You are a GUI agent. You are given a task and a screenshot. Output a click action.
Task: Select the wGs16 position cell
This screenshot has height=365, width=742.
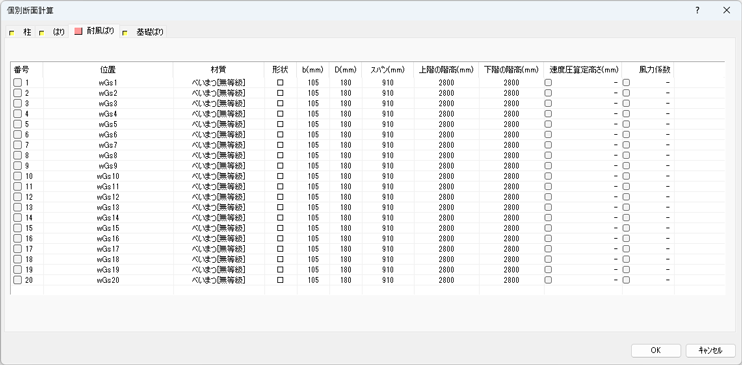108,238
